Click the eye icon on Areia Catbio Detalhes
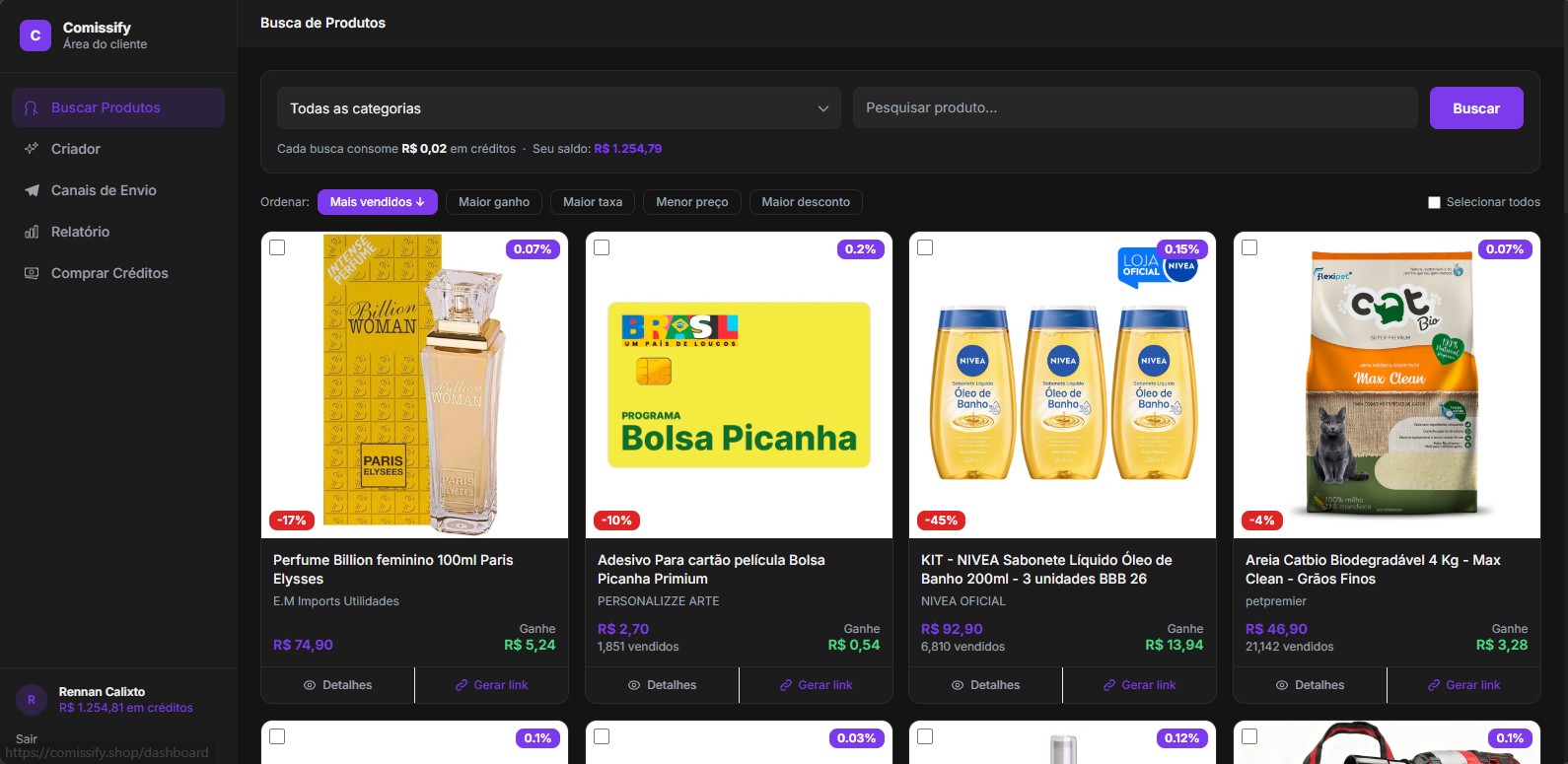The height and width of the screenshot is (764, 1568). click(x=1282, y=685)
